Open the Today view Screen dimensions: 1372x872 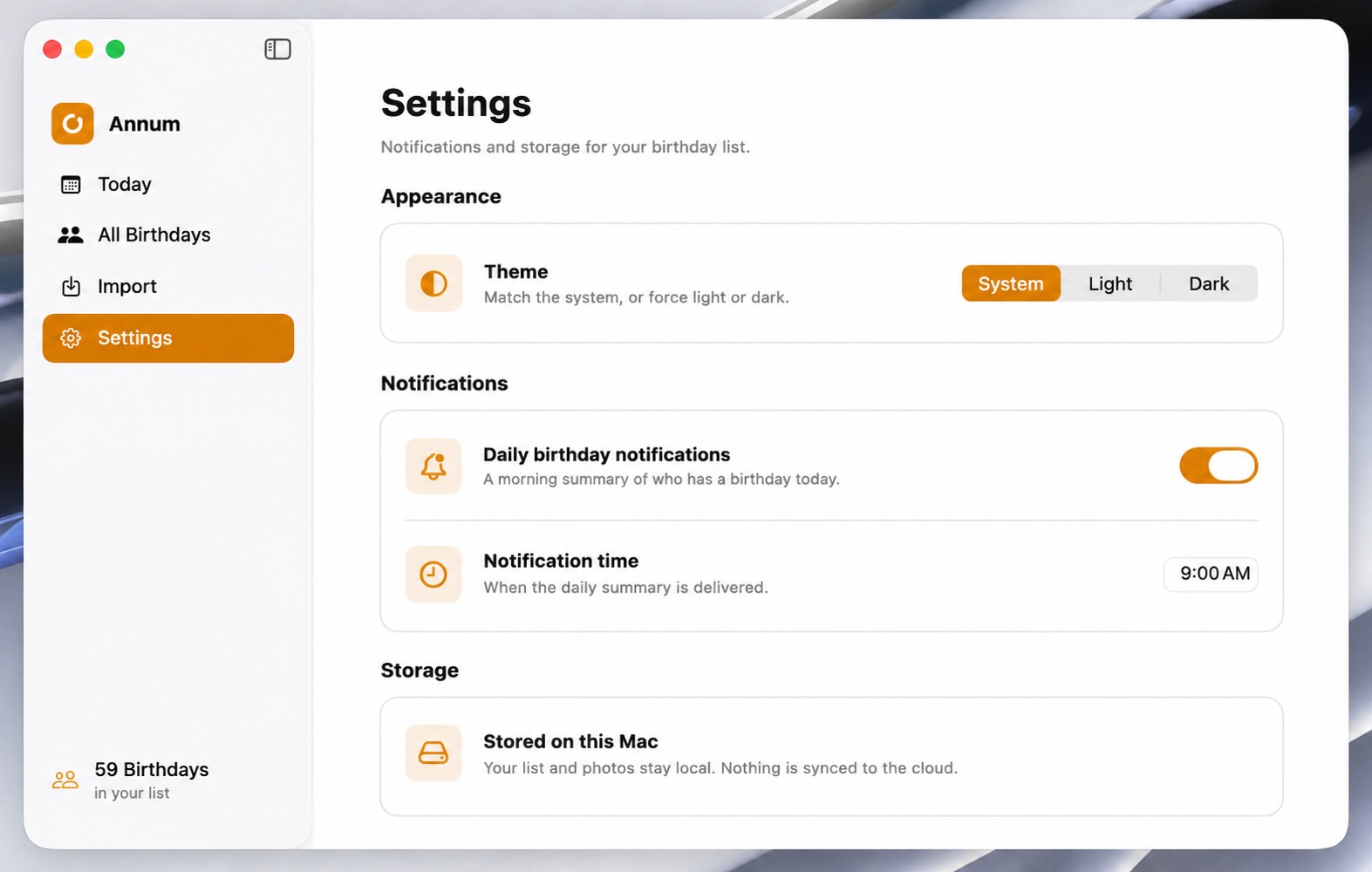[x=167, y=184]
